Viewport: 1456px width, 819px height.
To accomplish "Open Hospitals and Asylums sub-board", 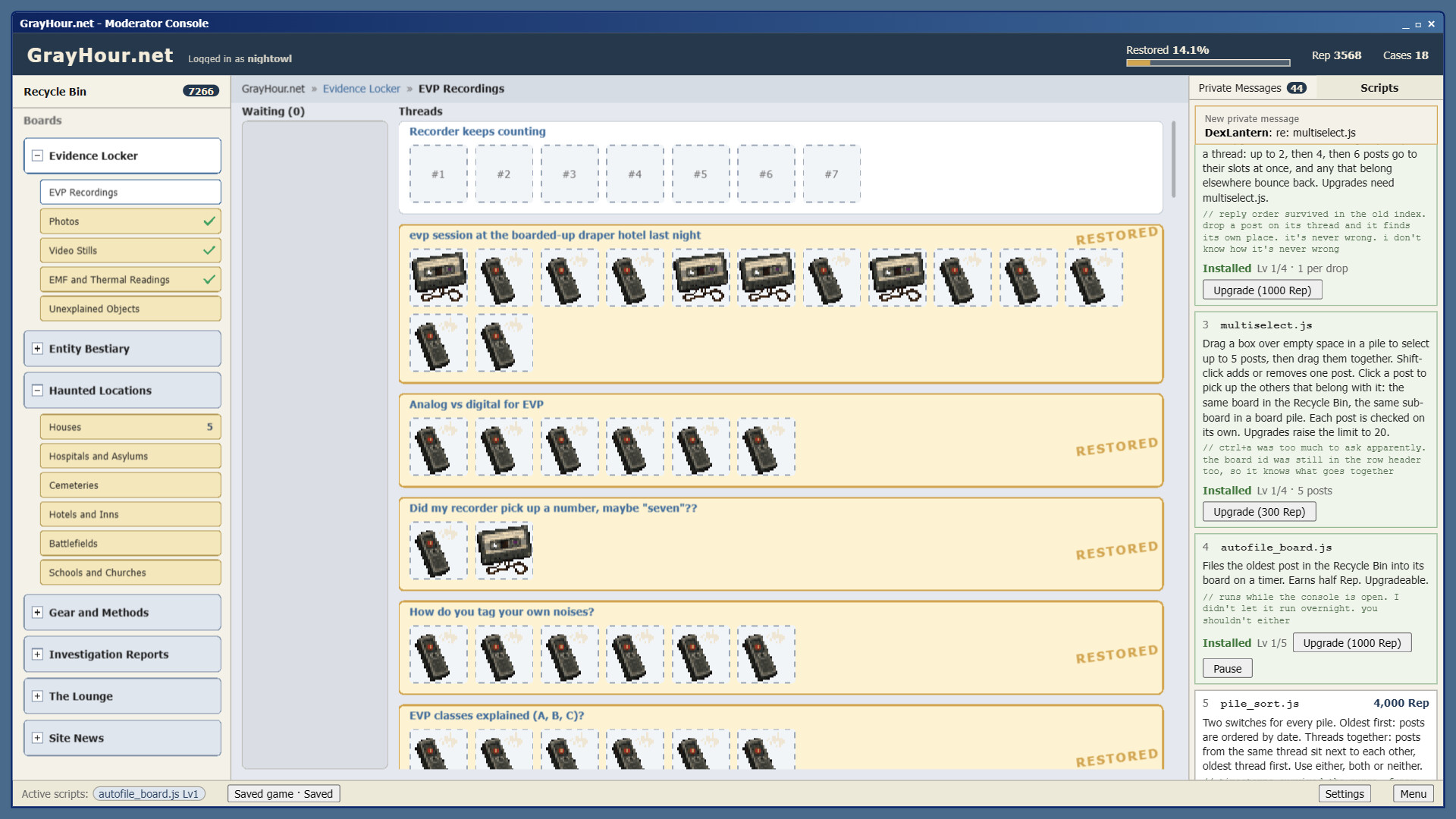I will (x=130, y=456).
